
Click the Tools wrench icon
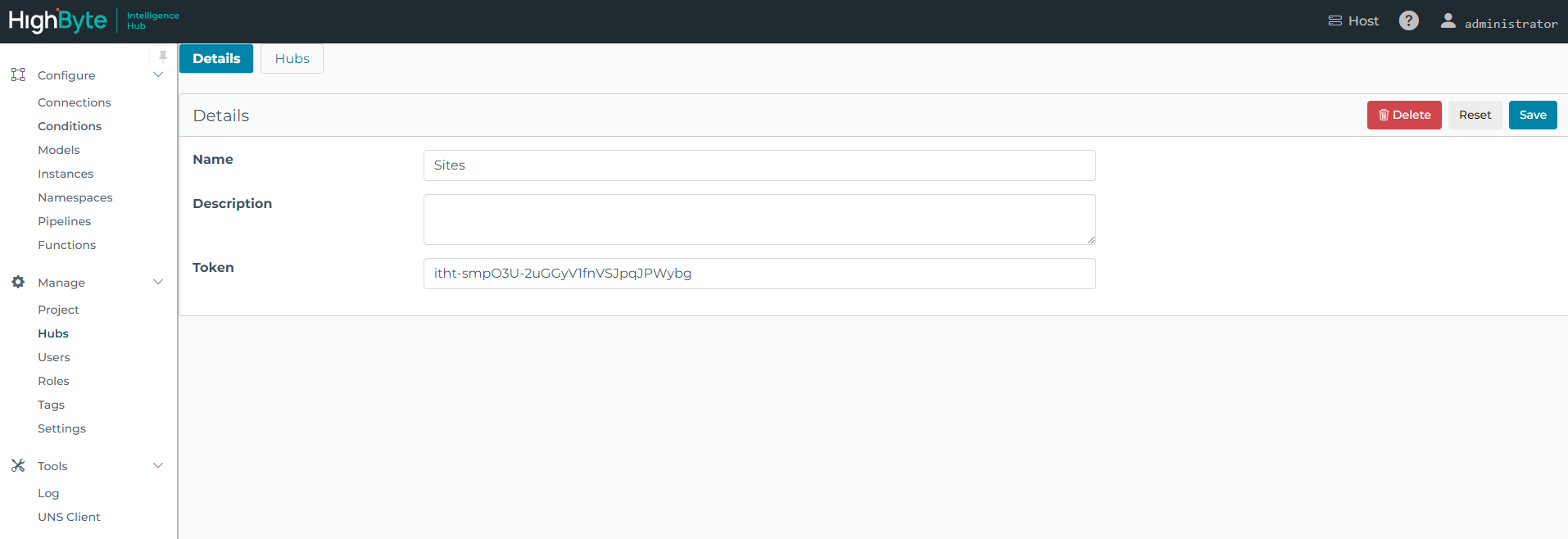pyautogui.click(x=18, y=465)
